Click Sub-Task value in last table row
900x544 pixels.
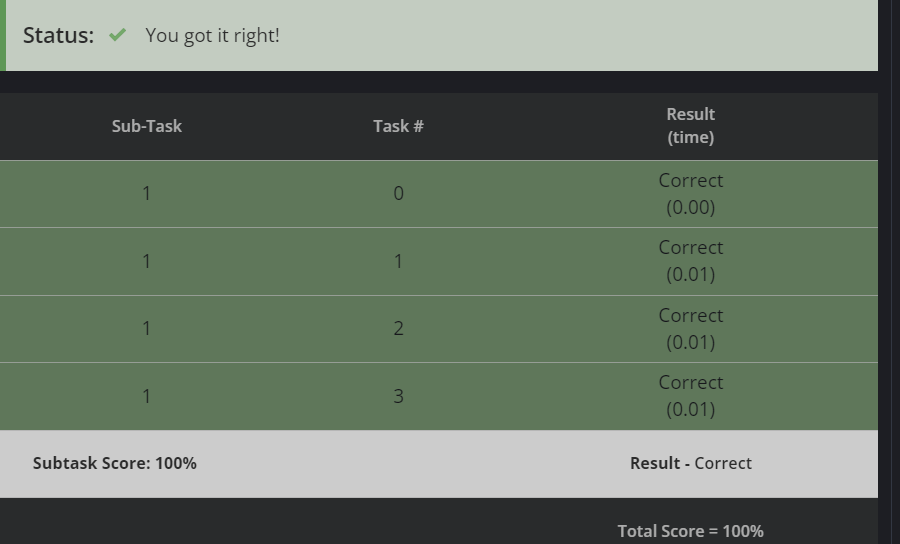coord(146,397)
